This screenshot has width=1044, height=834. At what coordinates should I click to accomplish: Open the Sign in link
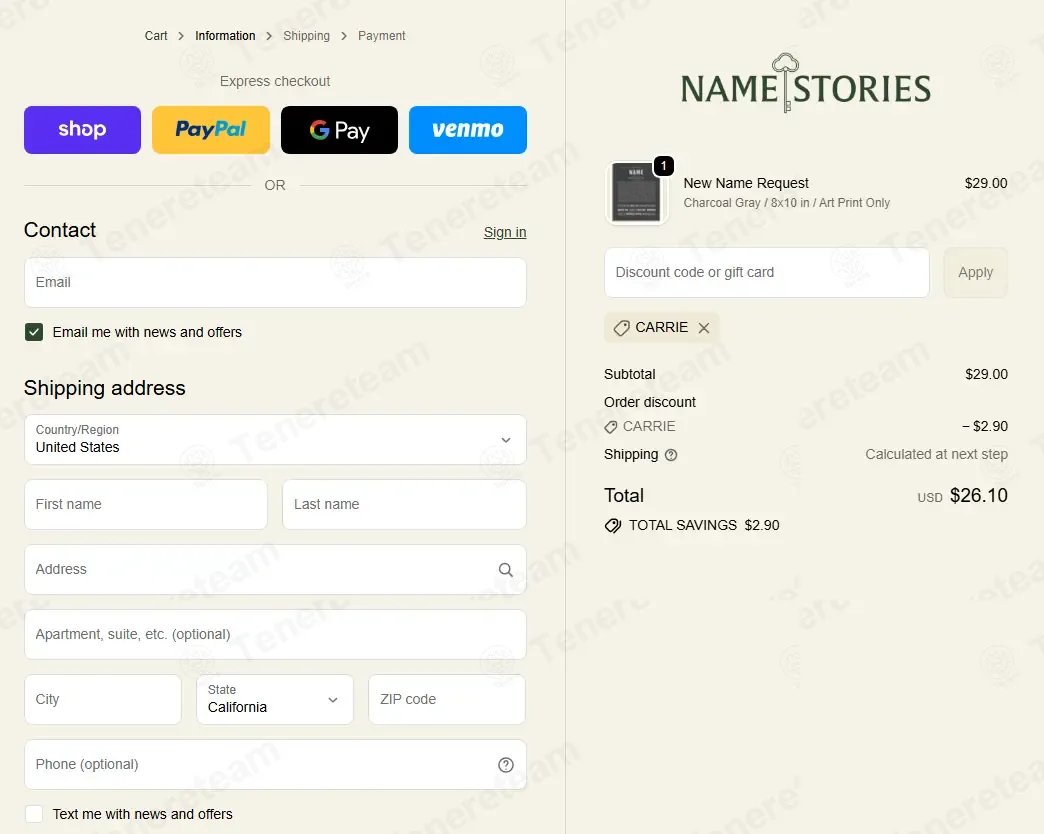pyautogui.click(x=505, y=232)
